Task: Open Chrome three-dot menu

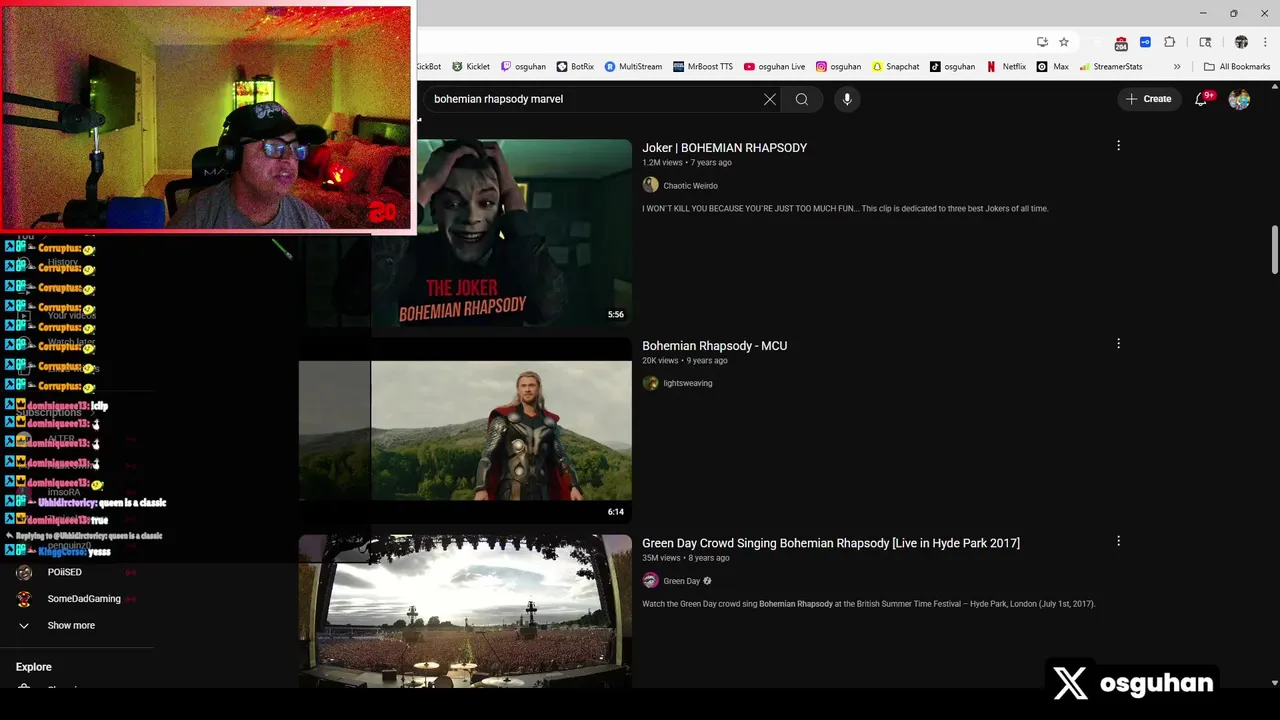Action: pos(1264,42)
